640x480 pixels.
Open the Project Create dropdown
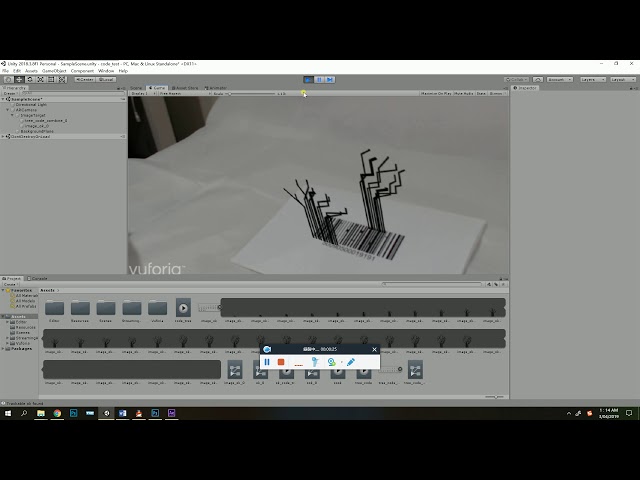tap(10, 284)
